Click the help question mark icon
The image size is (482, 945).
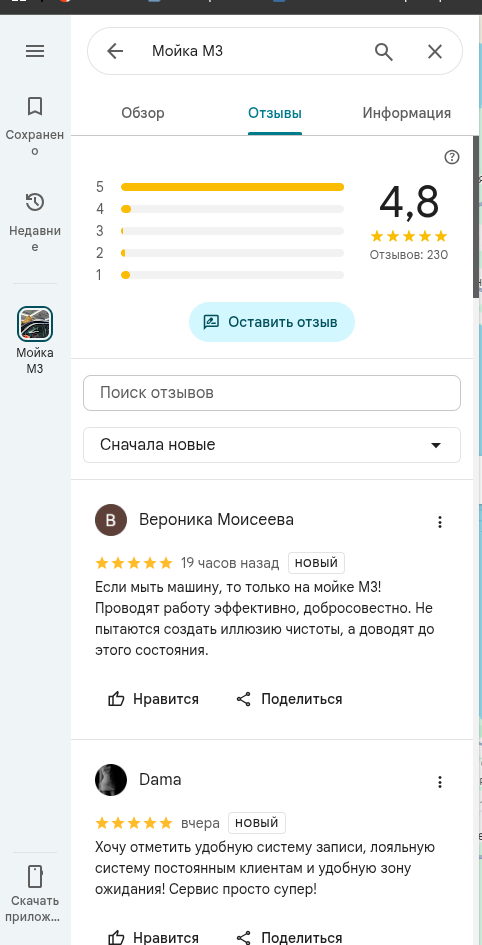pyautogui.click(x=451, y=157)
